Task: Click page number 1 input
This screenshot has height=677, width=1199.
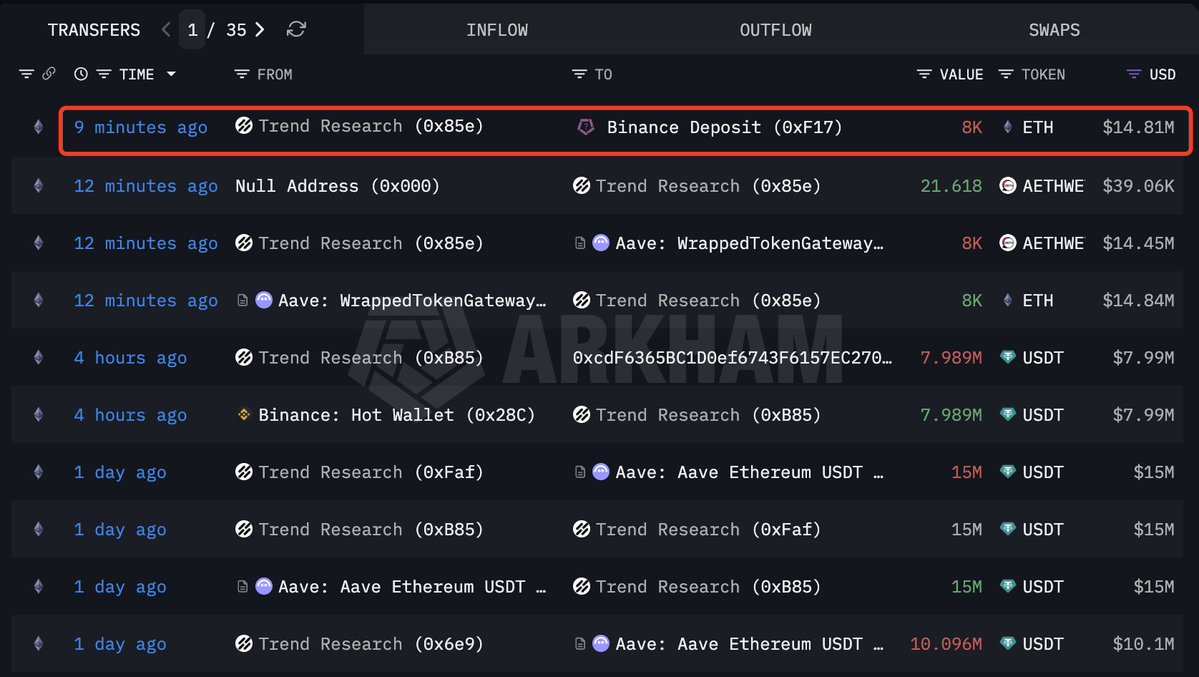Action: point(193,30)
